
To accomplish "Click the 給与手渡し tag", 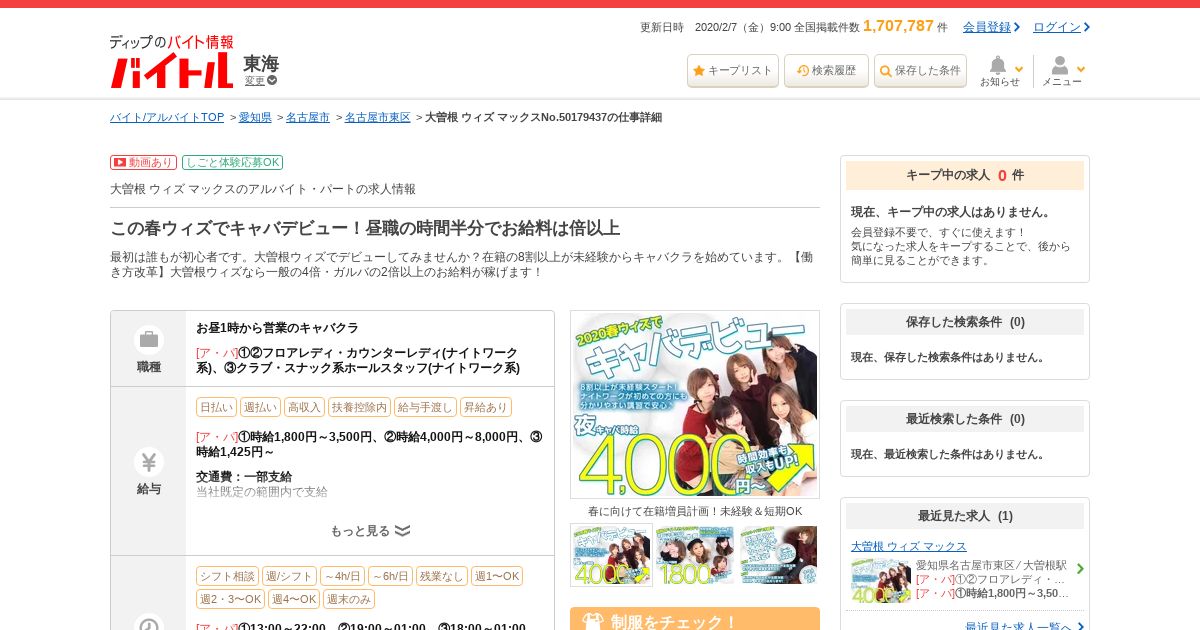I will 425,407.
